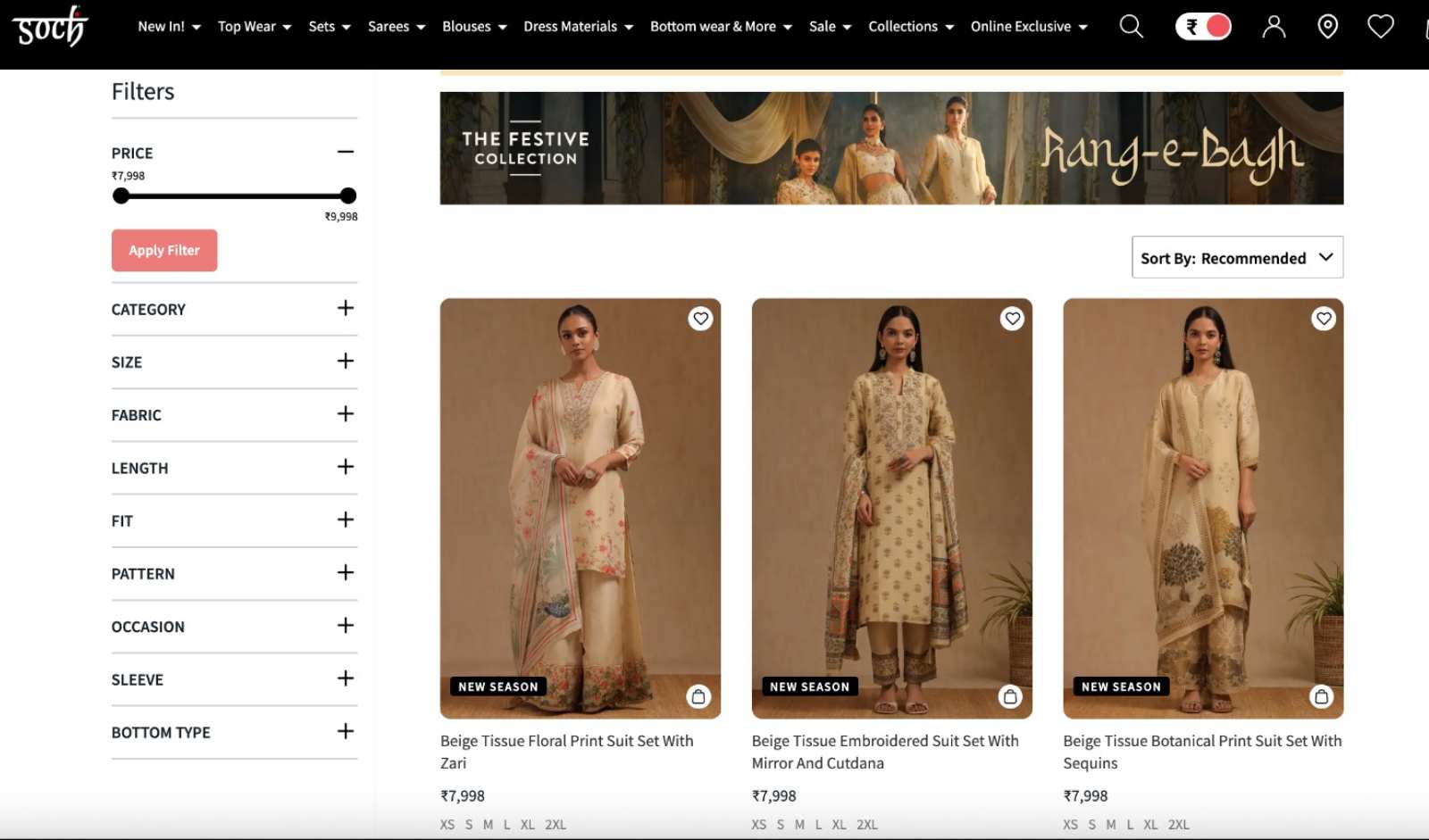Toggle the rupee currency switch
Viewport: 1429px width, 840px height.
[1203, 27]
